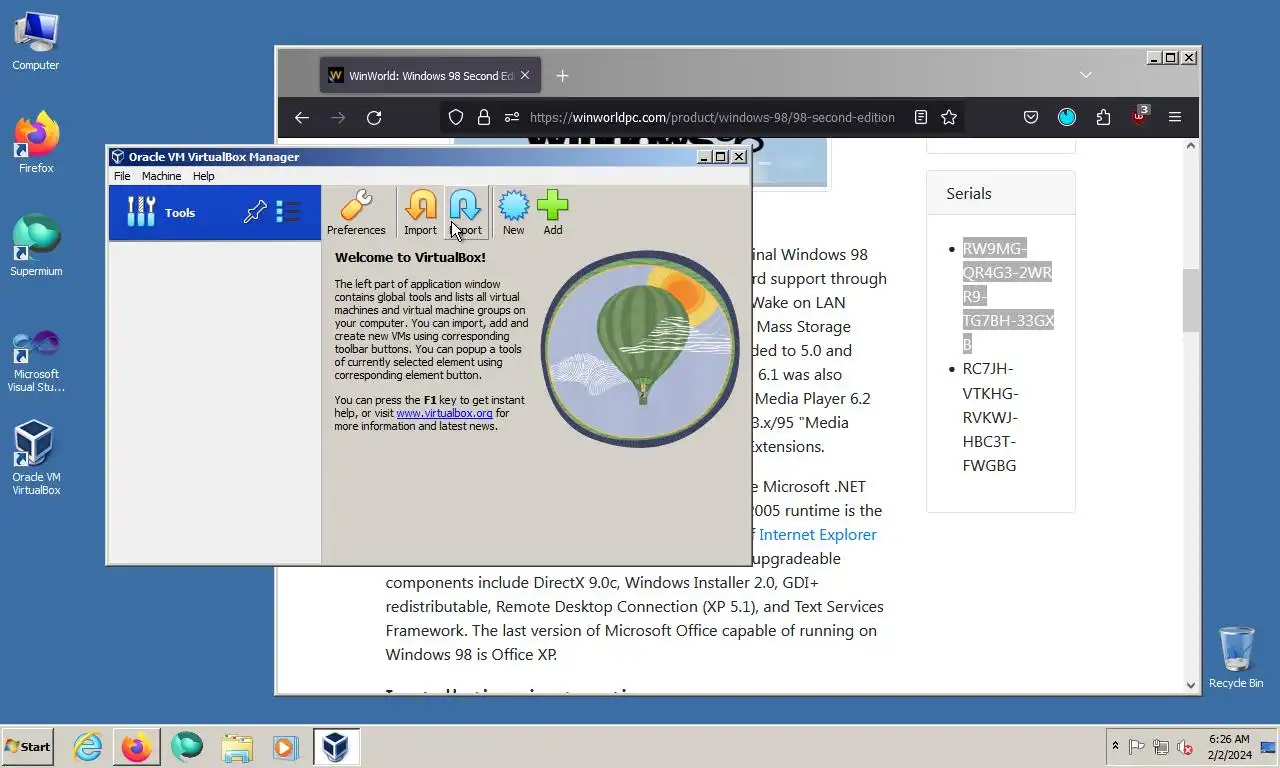Click the Supermium taskbar icon
The image size is (1280, 768).
[x=187, y=747]
